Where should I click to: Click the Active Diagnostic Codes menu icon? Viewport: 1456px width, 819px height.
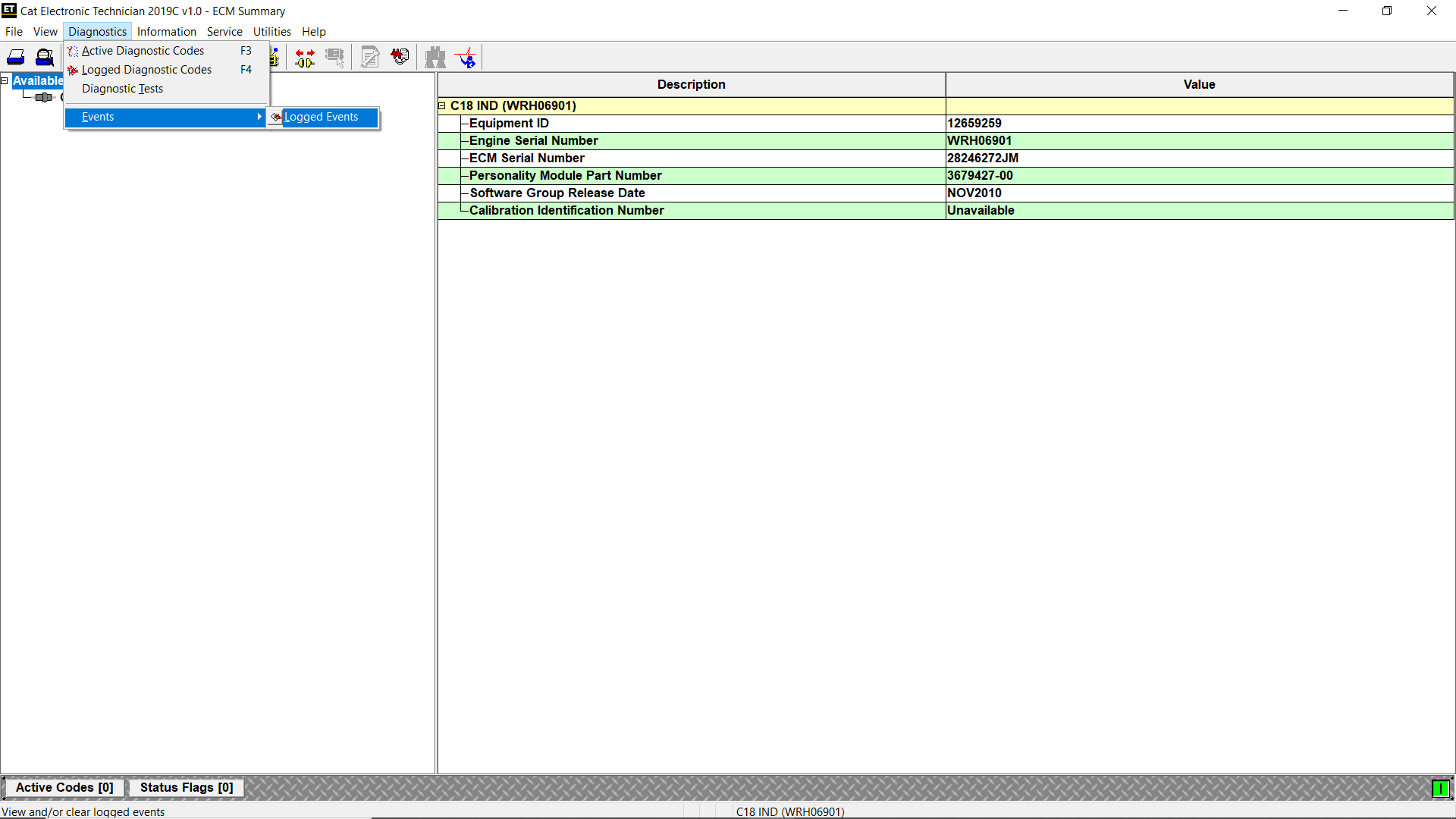(x=72, y=51)
